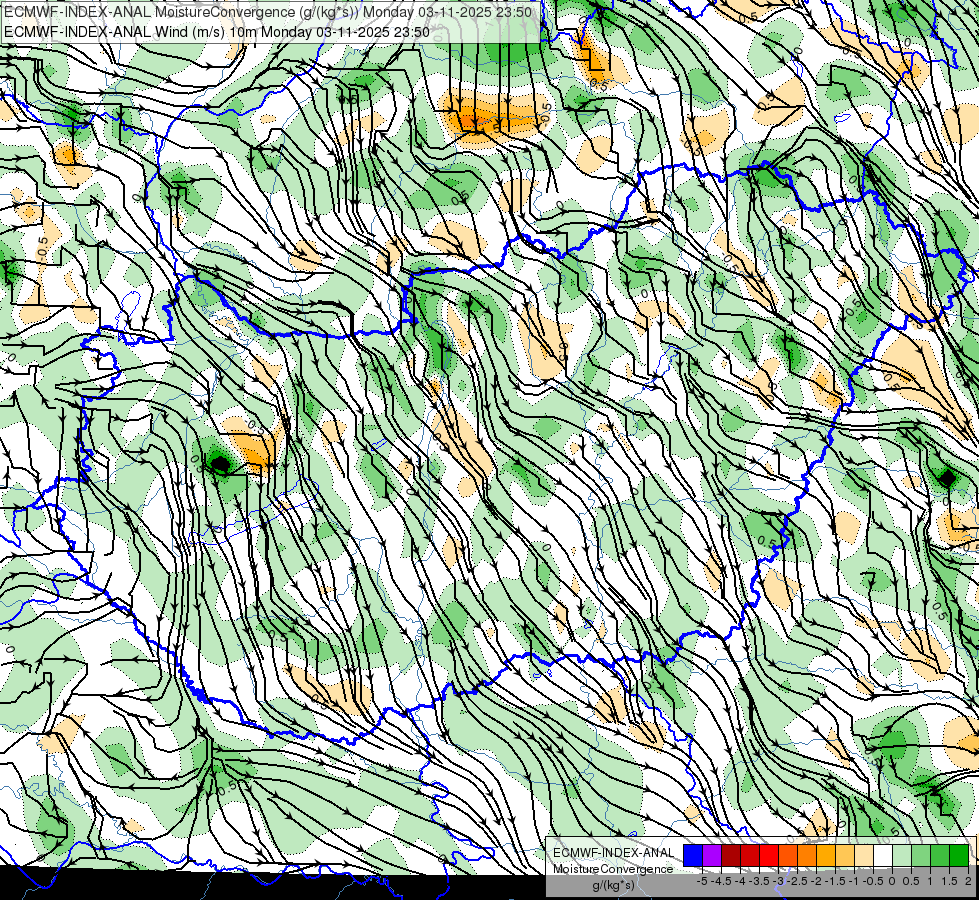Viewport: 979px width, 900px height.
Task: Pick the medium green legend swatch for 1 to 1.5
Action: click(940, 855)
